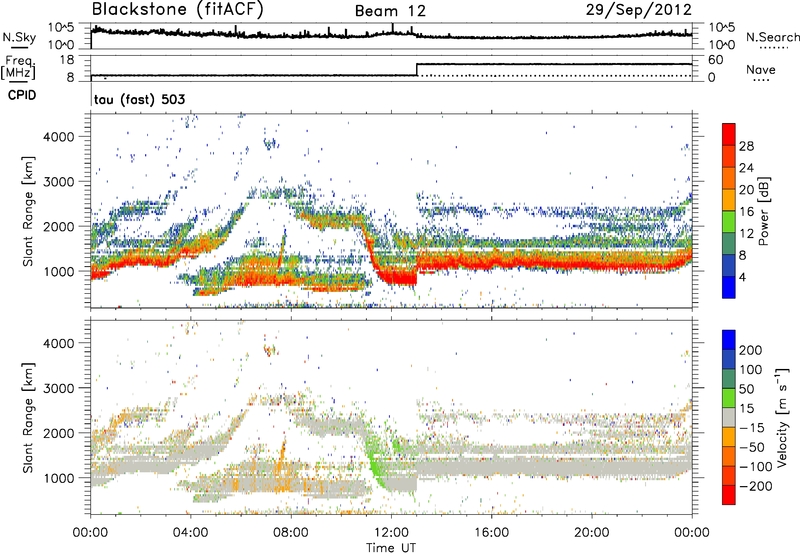Click the '20:00' time axis tick label
This screenshot has height=554, width=800.
(591, 533)
